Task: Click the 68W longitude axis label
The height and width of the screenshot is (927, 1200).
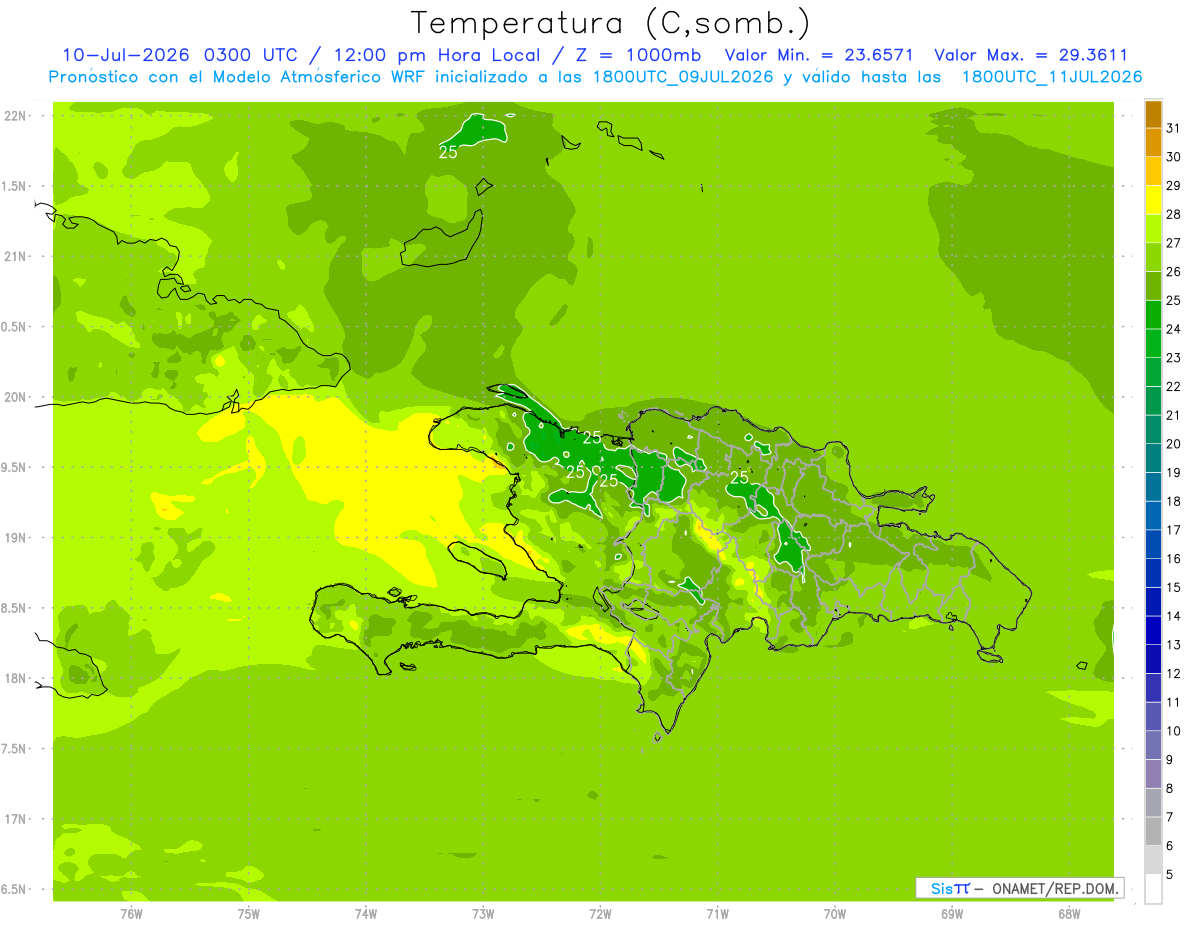Action: click(1069, 913)
